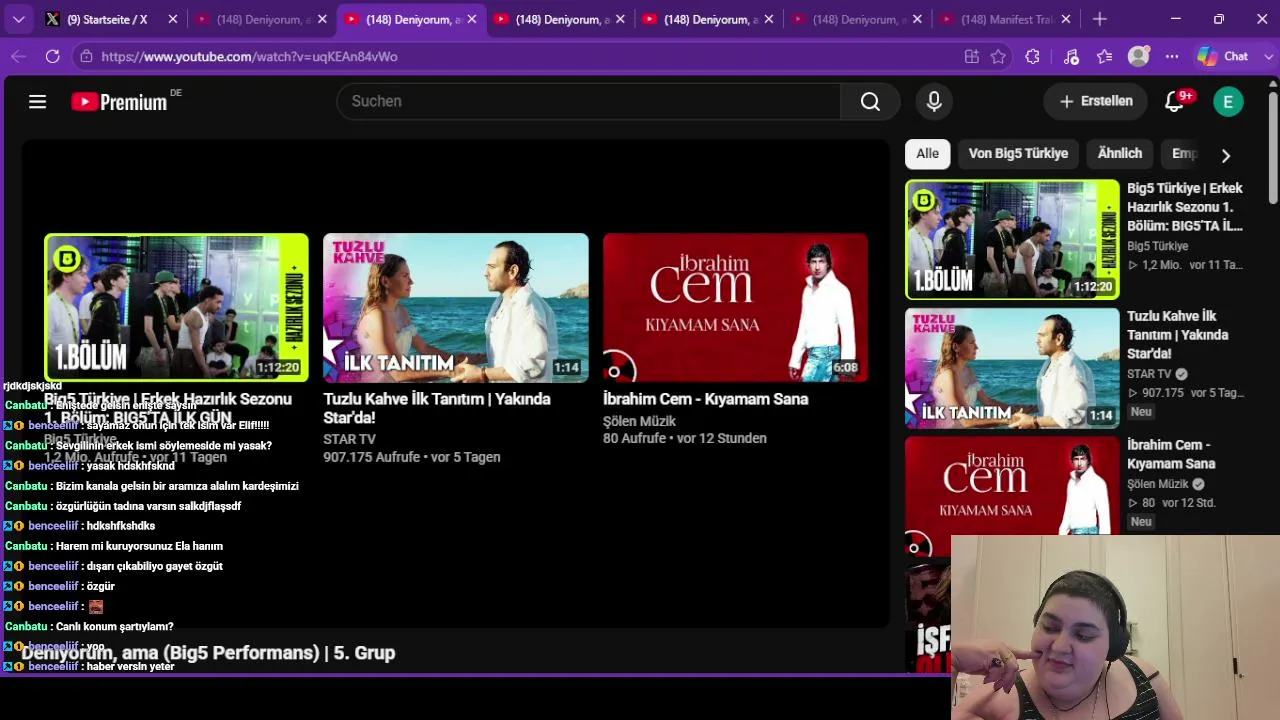
Task: Open the favorites list toolbar icon
Action: click(x=1104, y=57)
